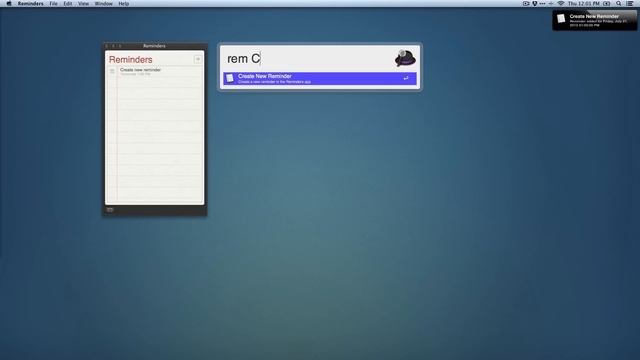
Task: Click the Reminders window title bar
Action: click(155, 46)
